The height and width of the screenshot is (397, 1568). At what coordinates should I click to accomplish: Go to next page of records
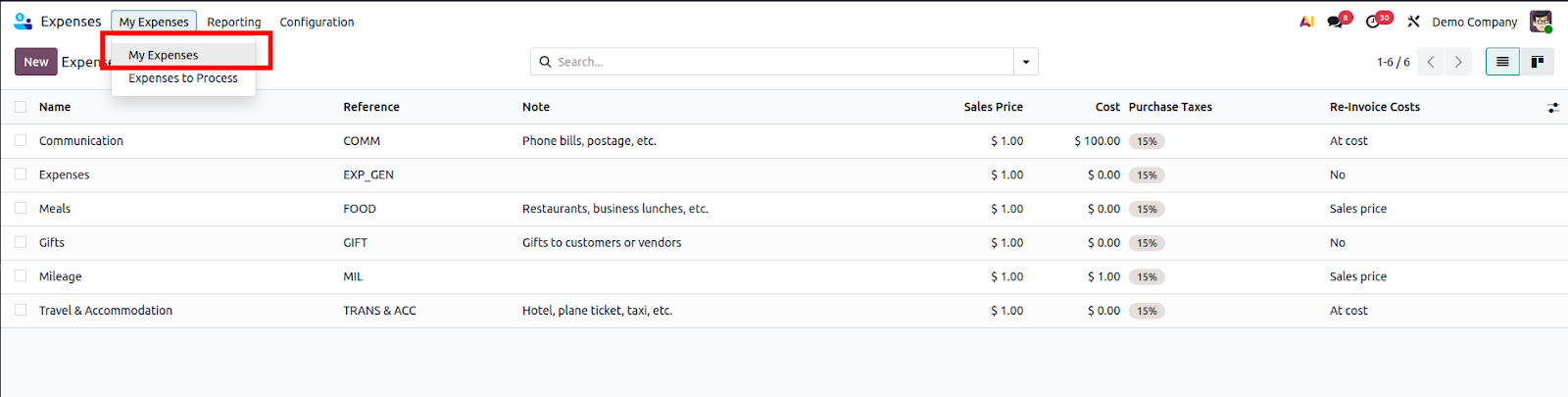[1458, 62]
